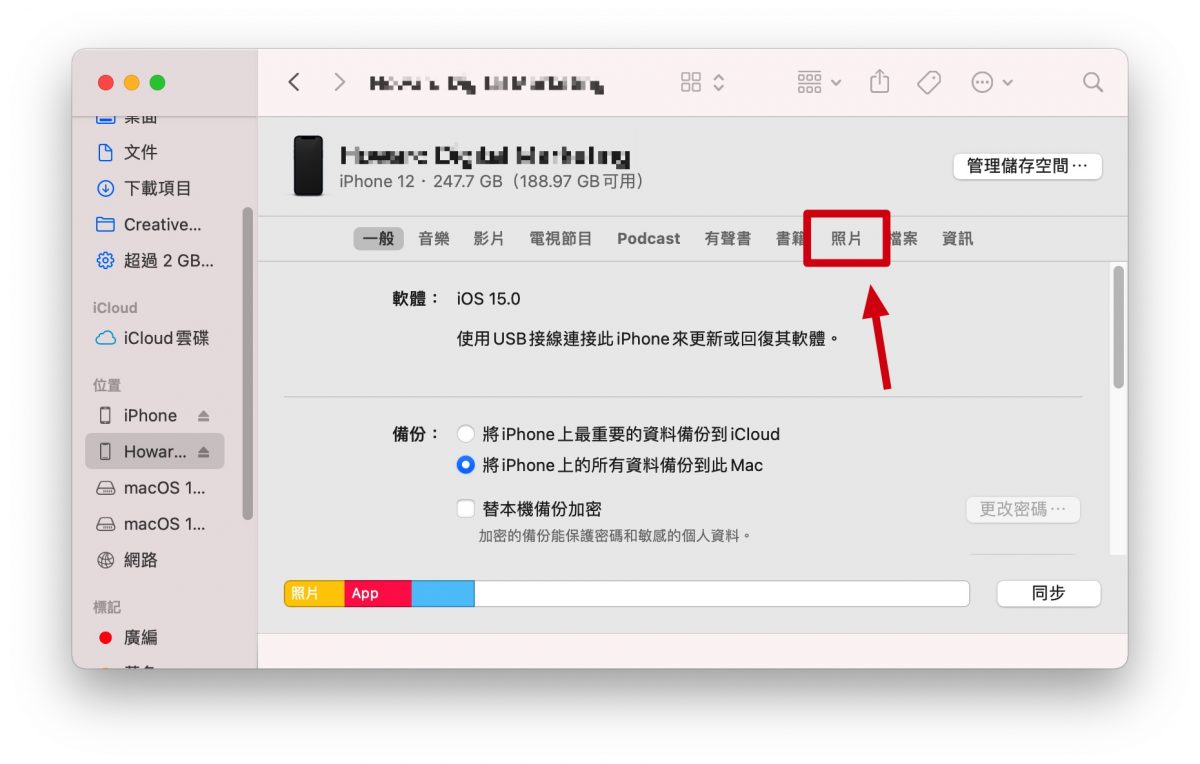Click the iCloud cloud icon

click(x=105, y=338)
